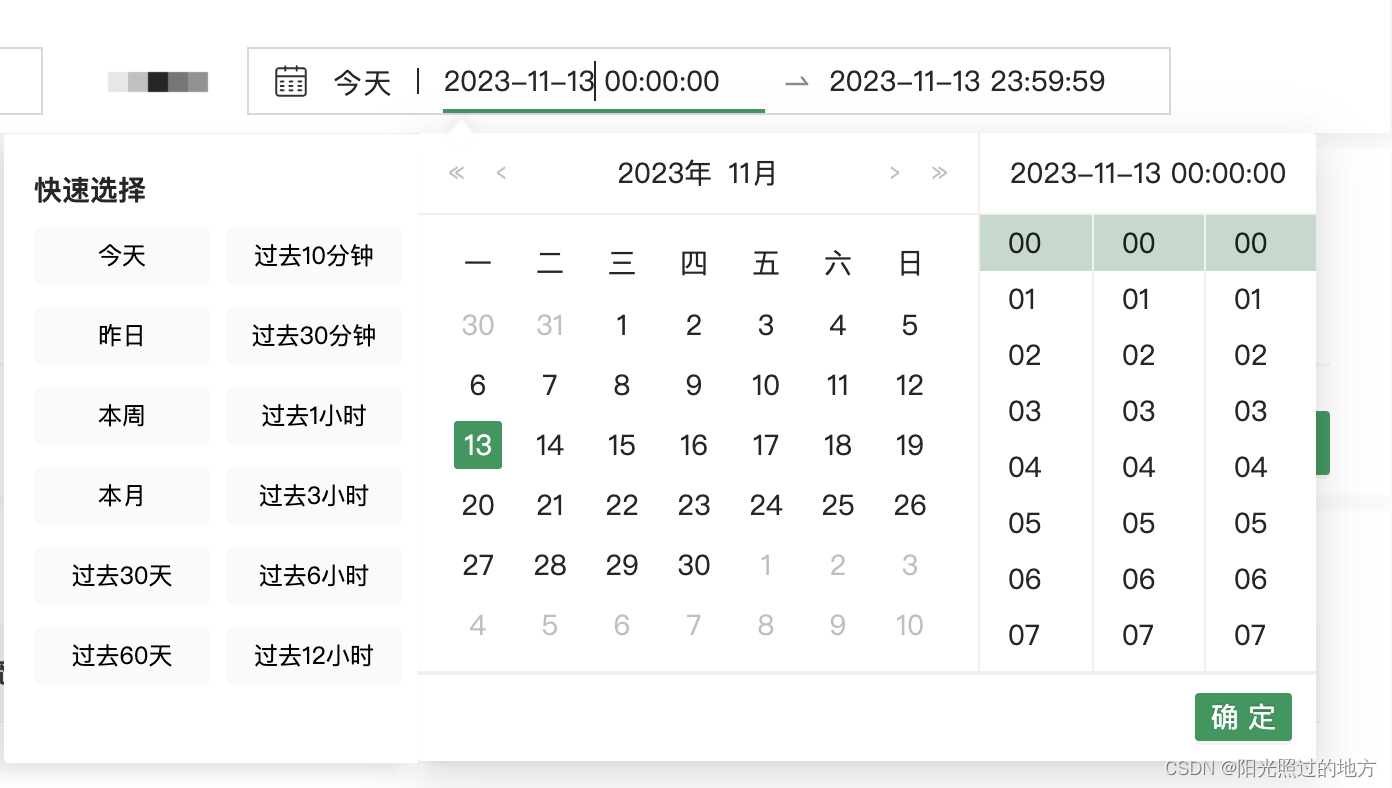Screen dimensions: 1392x788
Task: Select the 今天 quick option
Action: [121, 256]
